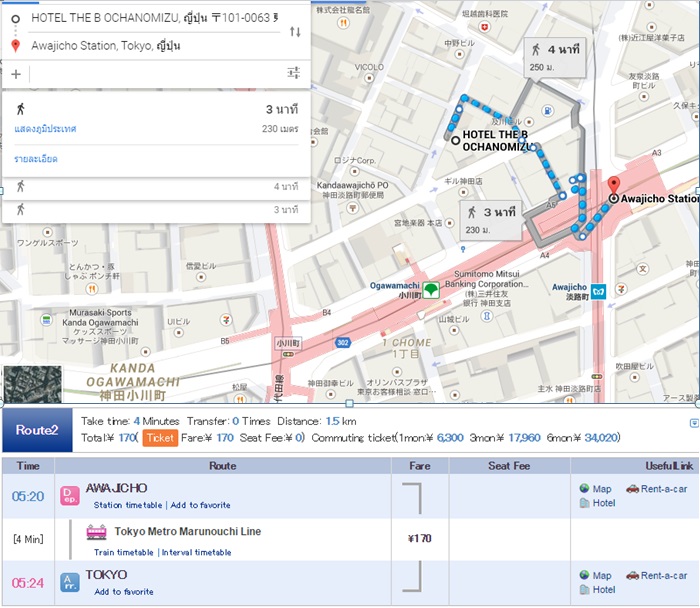This screenshot has height=608, width=700.
Task: Open Map link in TOKYO row
Action: pyautogui.click(x=601, y=575)
